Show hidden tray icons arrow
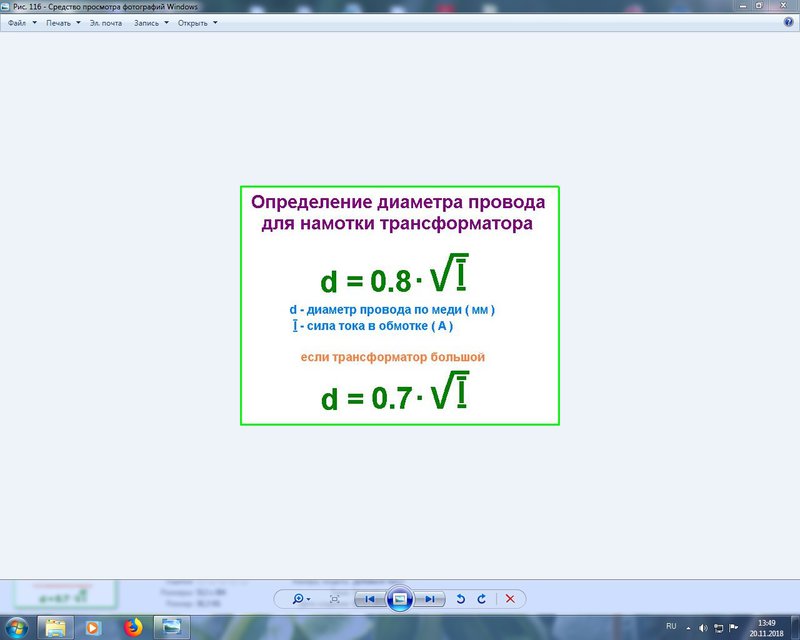 688,628
